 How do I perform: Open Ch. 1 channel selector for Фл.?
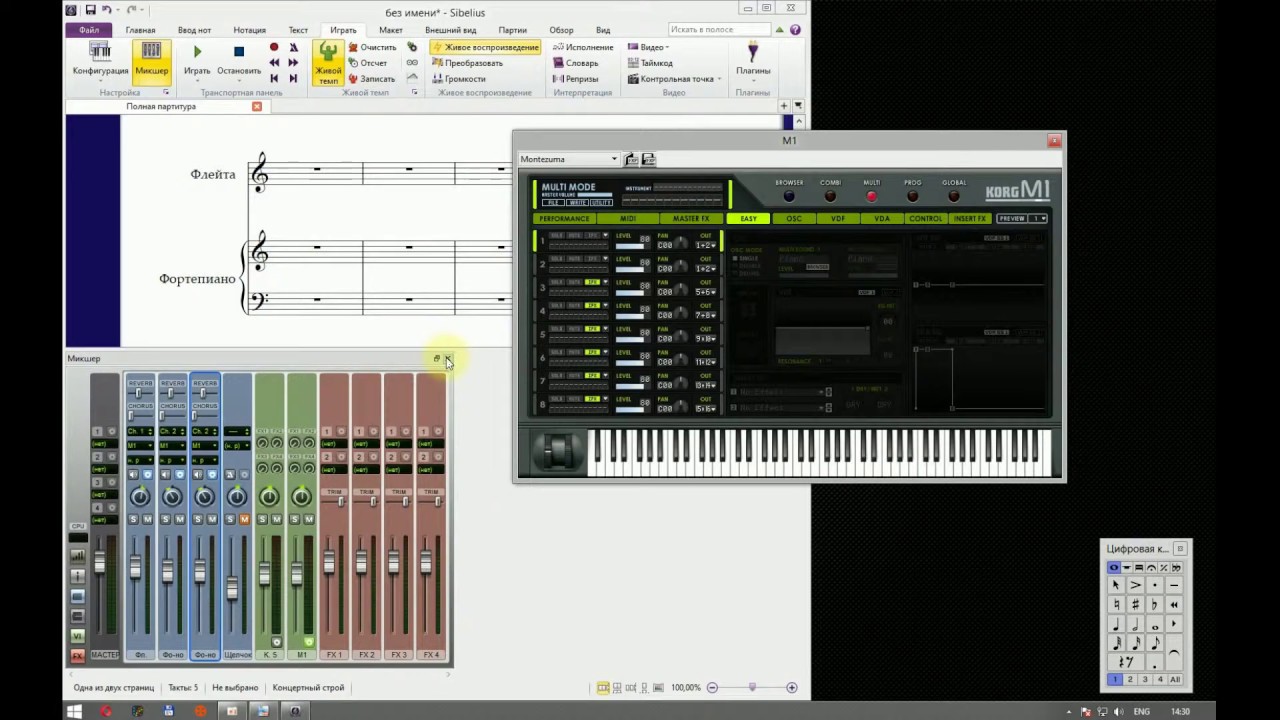tap(140, 431)
